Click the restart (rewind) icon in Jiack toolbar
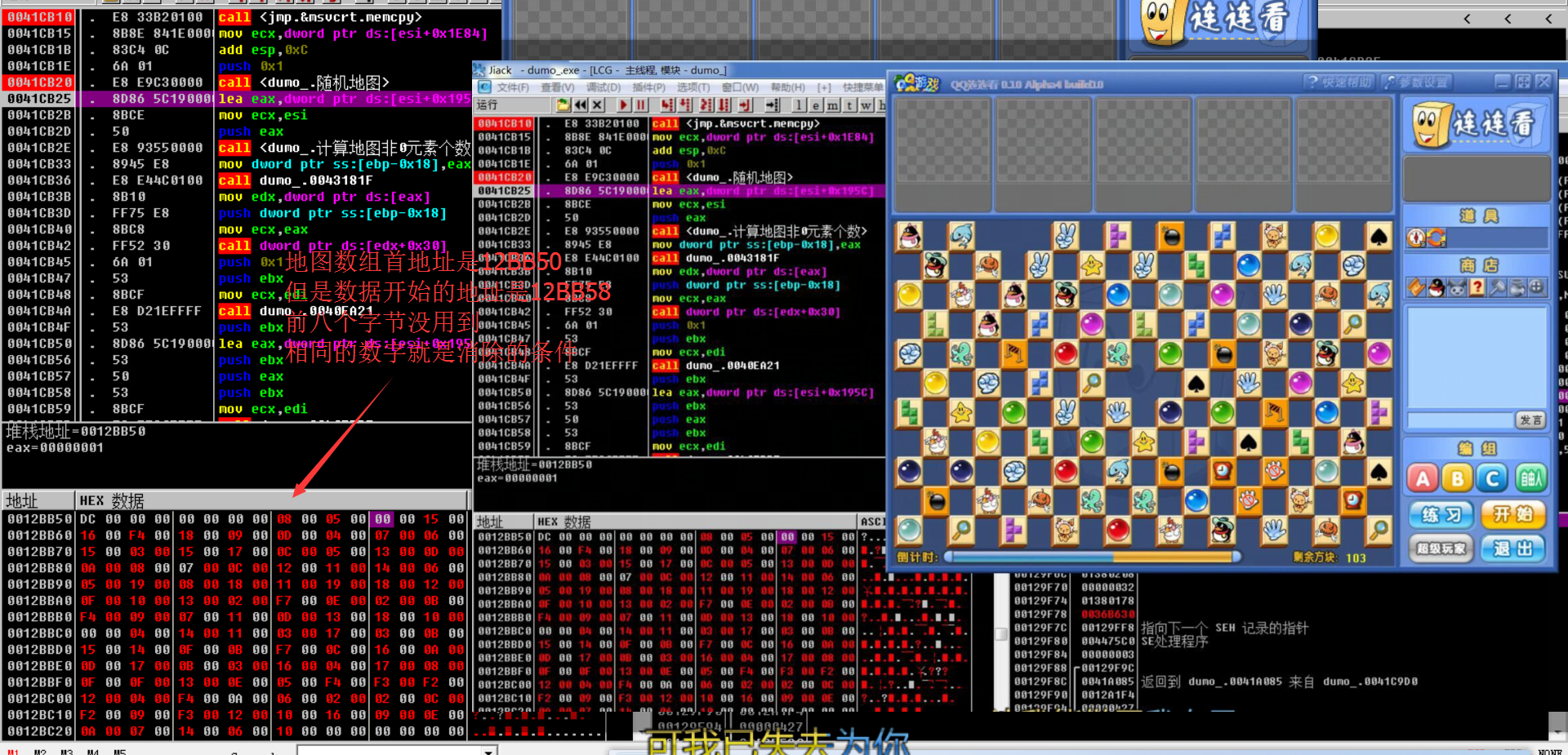Viewport: 1568px width, 755px height. pos(581,105)
